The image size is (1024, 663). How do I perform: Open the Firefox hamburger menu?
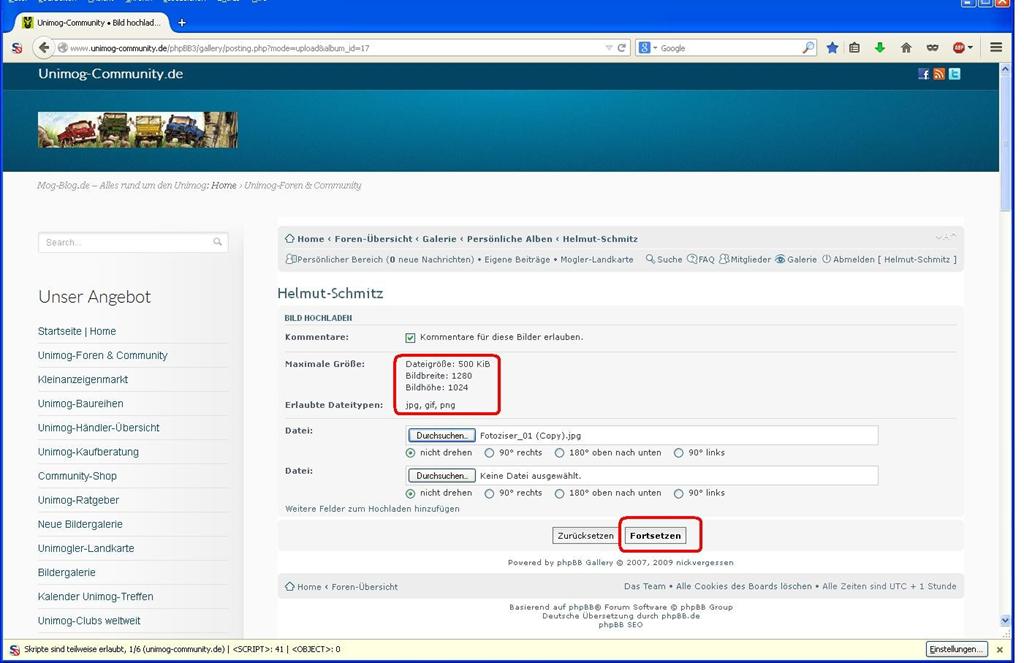click(996, 47)
